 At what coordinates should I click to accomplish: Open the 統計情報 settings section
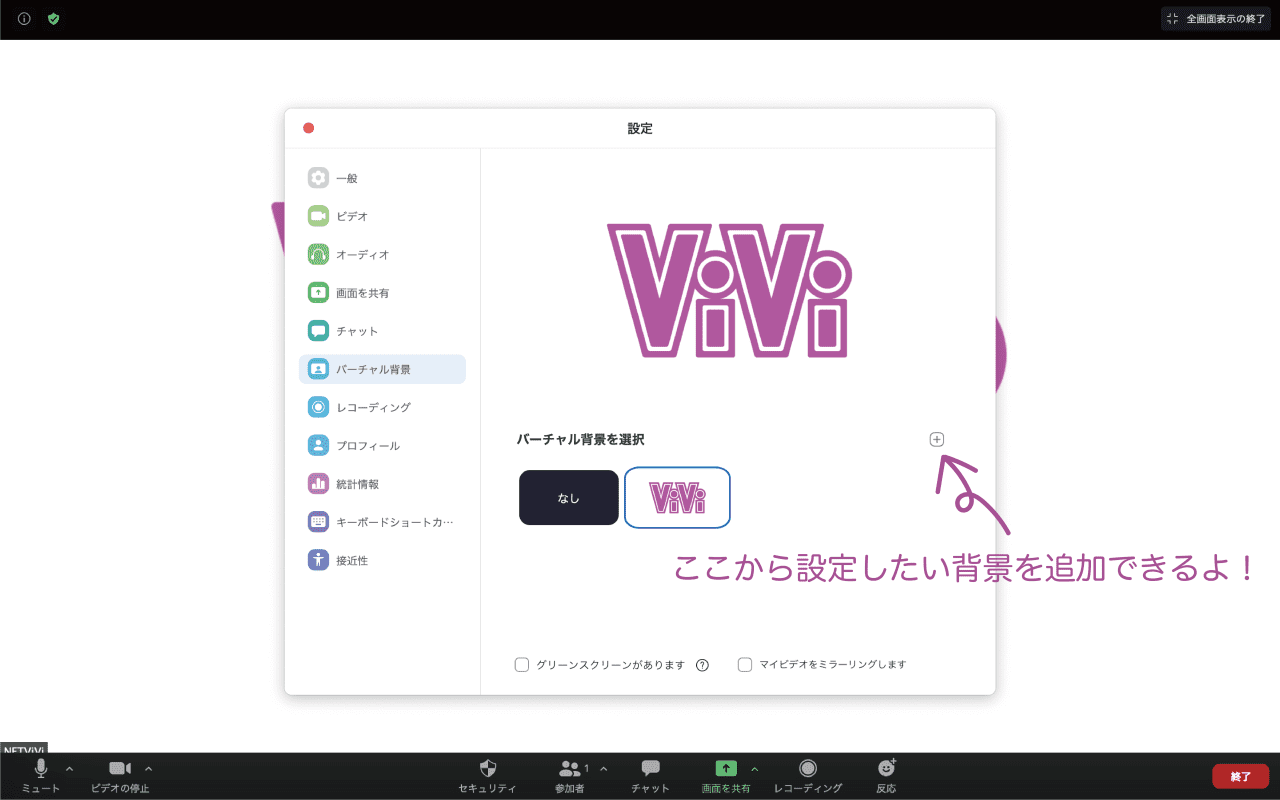[382, 484]
